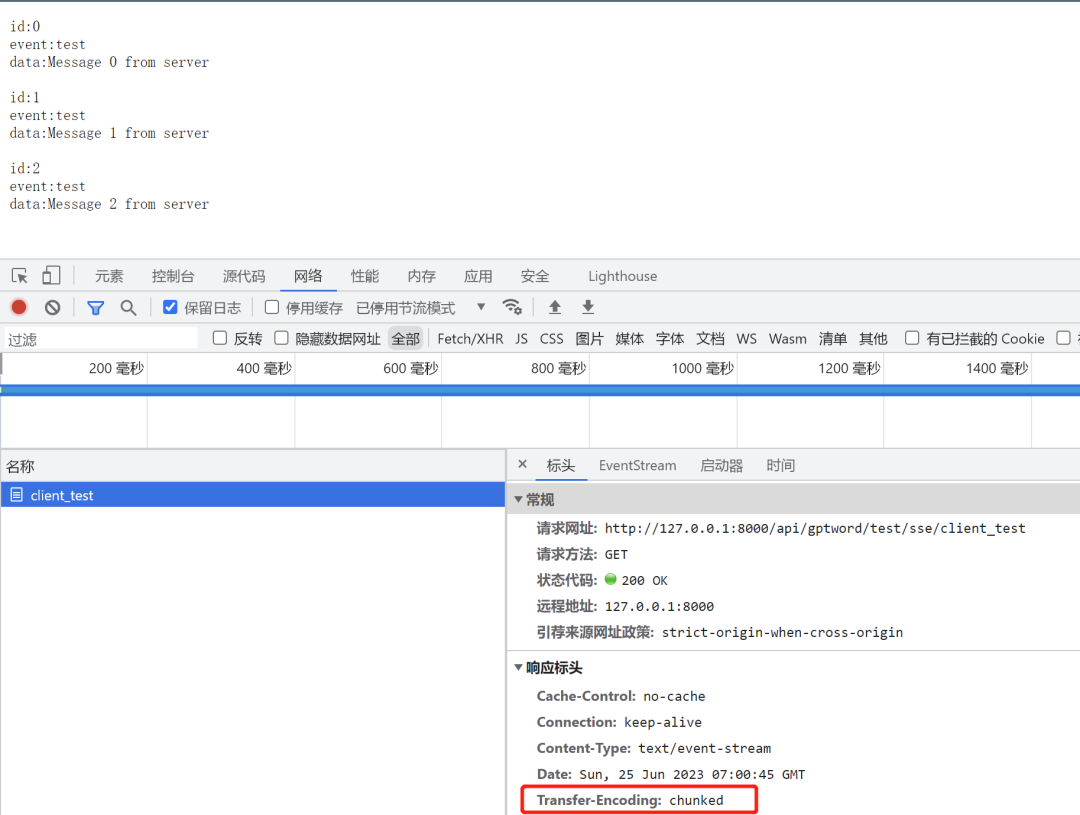Import HAR file upload arrow icon
Image resolution: width=1080 pixels, height=815 pixels.
[554, 307]
